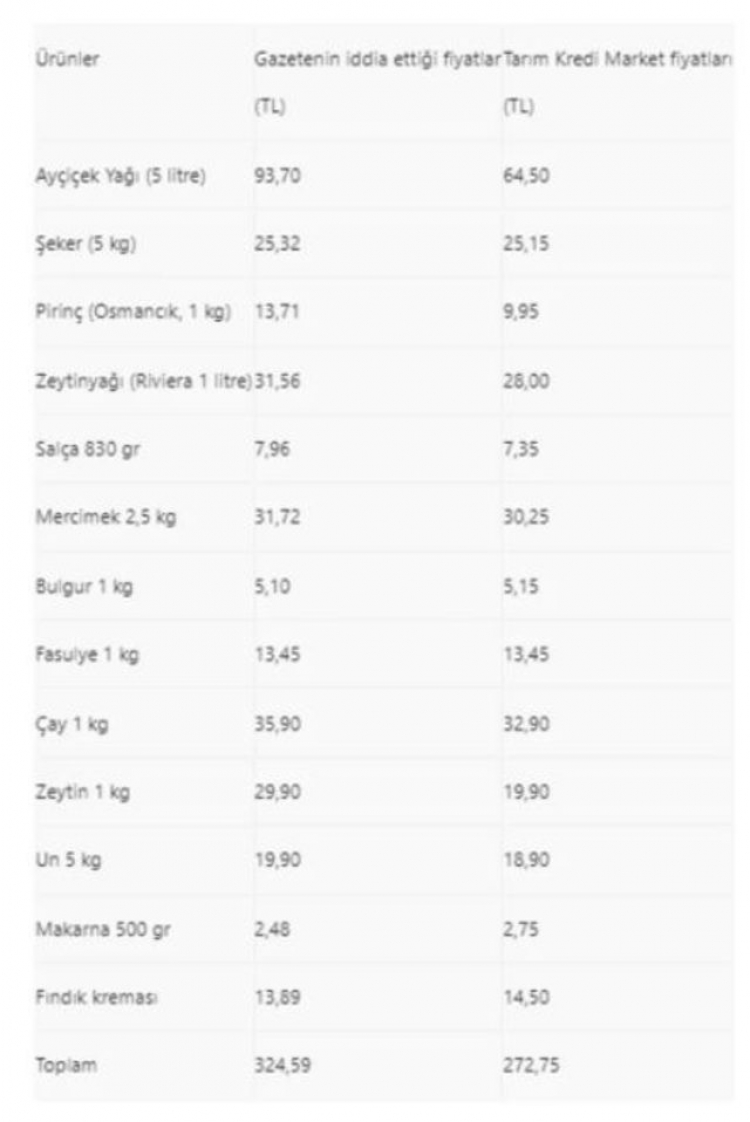The image size is (750, 1122).
Task: Click the total value 324,59
Action: tap(282, 1066)
